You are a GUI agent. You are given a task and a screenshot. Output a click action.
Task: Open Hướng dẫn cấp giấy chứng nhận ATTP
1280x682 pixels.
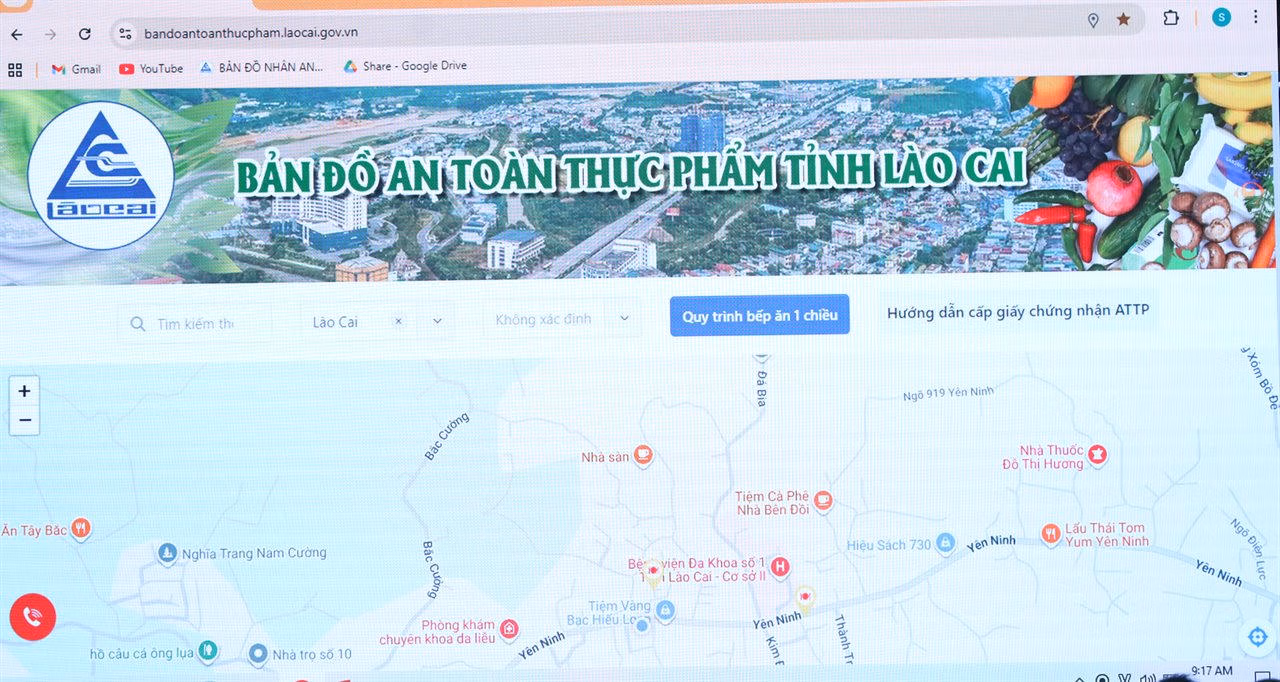click(1018, 312)
